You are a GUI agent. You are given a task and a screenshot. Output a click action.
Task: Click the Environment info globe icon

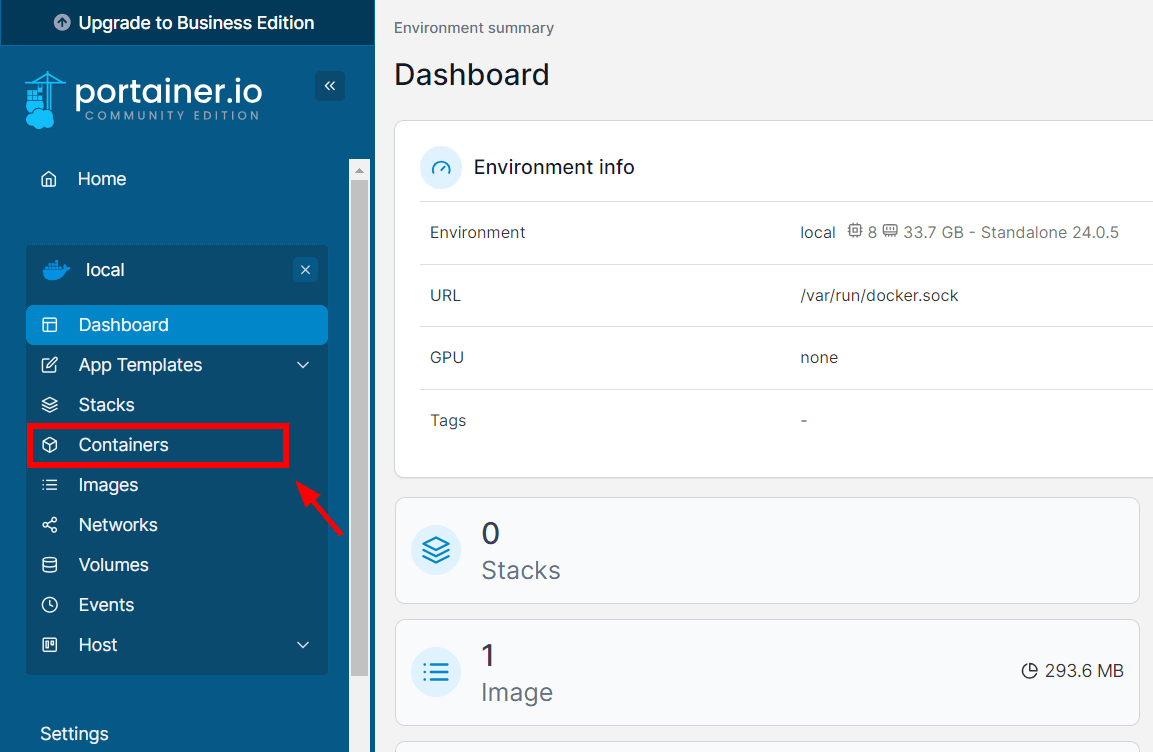pyautogui.click(x=440, y=167)
